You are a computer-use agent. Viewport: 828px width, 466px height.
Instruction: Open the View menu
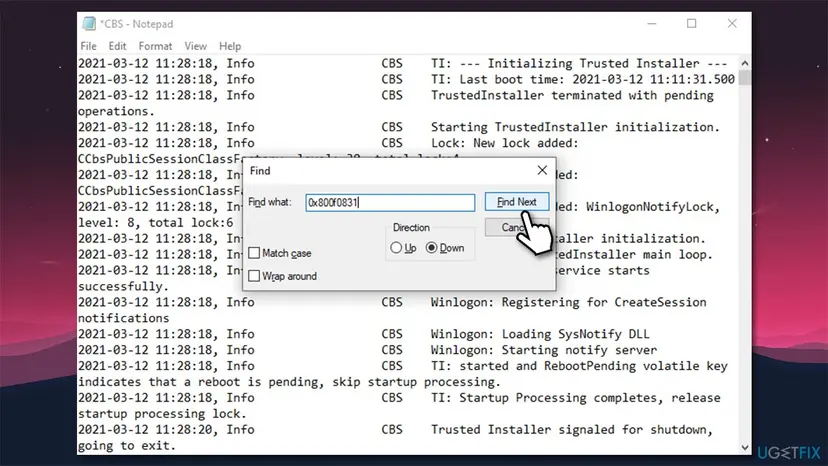(x=195, y=46)
